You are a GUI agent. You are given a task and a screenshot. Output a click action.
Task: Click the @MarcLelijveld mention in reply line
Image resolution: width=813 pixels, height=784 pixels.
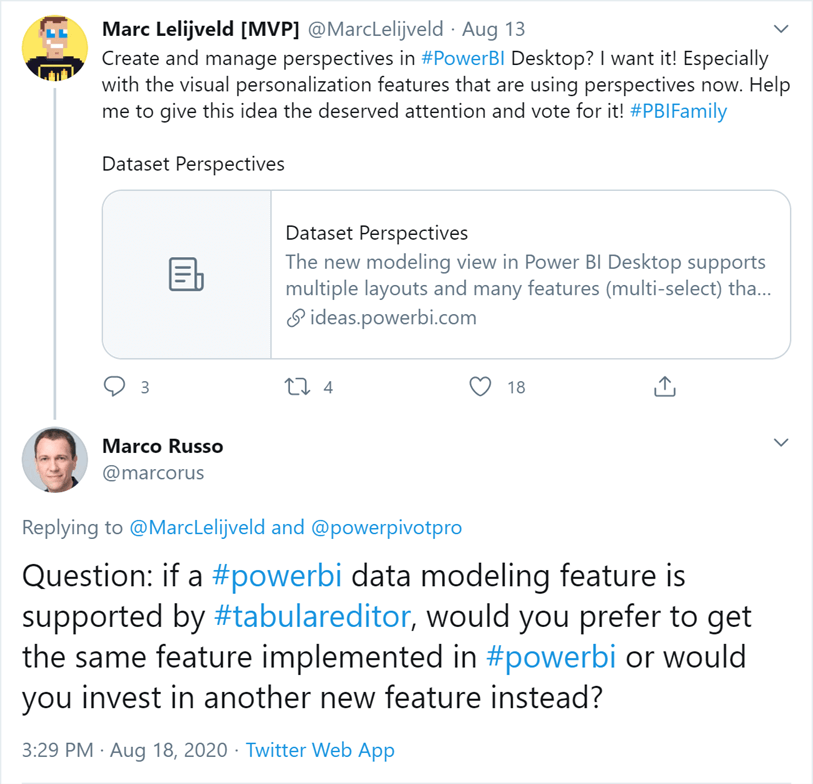pos(197,527)
